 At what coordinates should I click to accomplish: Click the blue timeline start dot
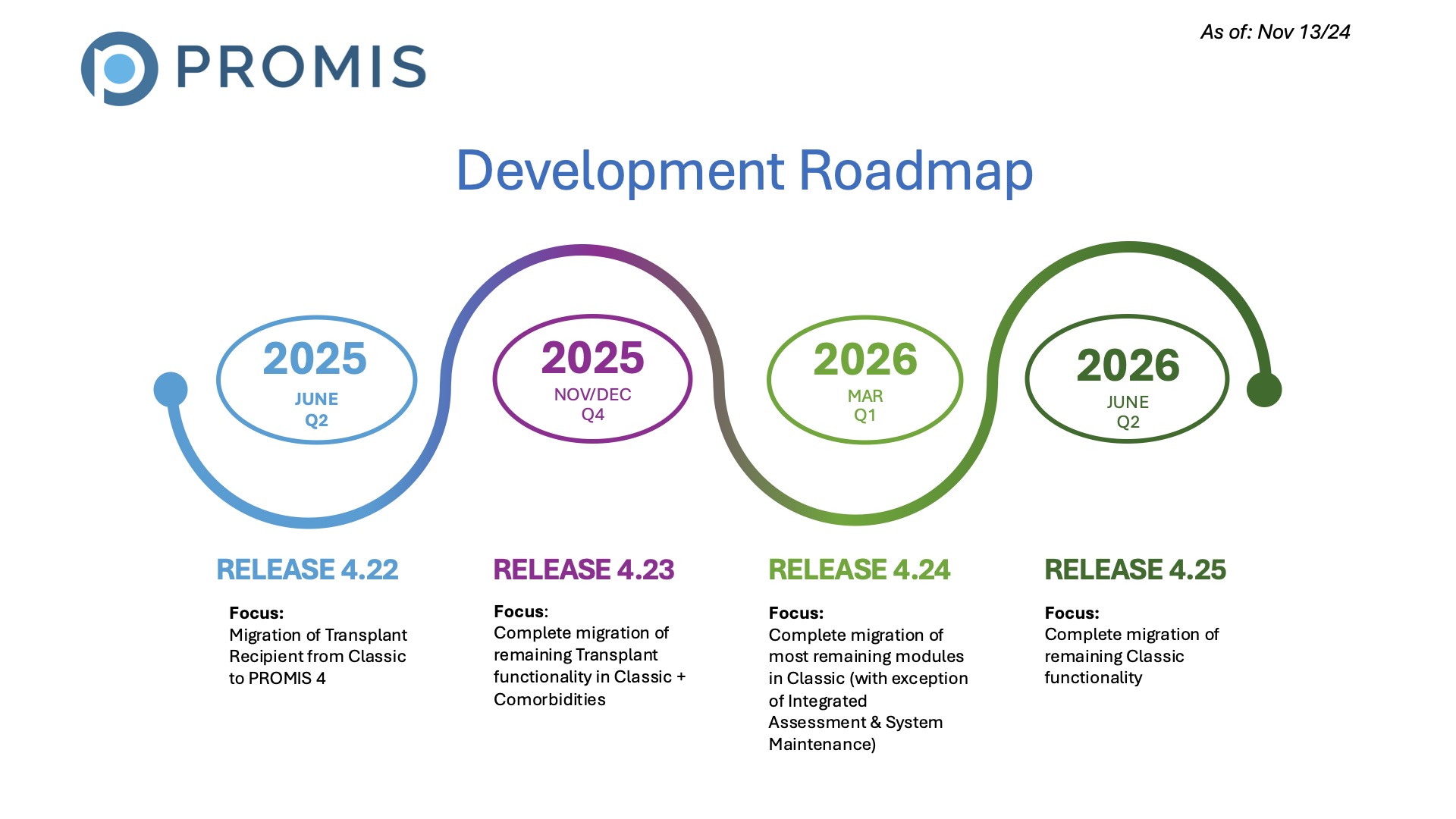coord(171,389)
